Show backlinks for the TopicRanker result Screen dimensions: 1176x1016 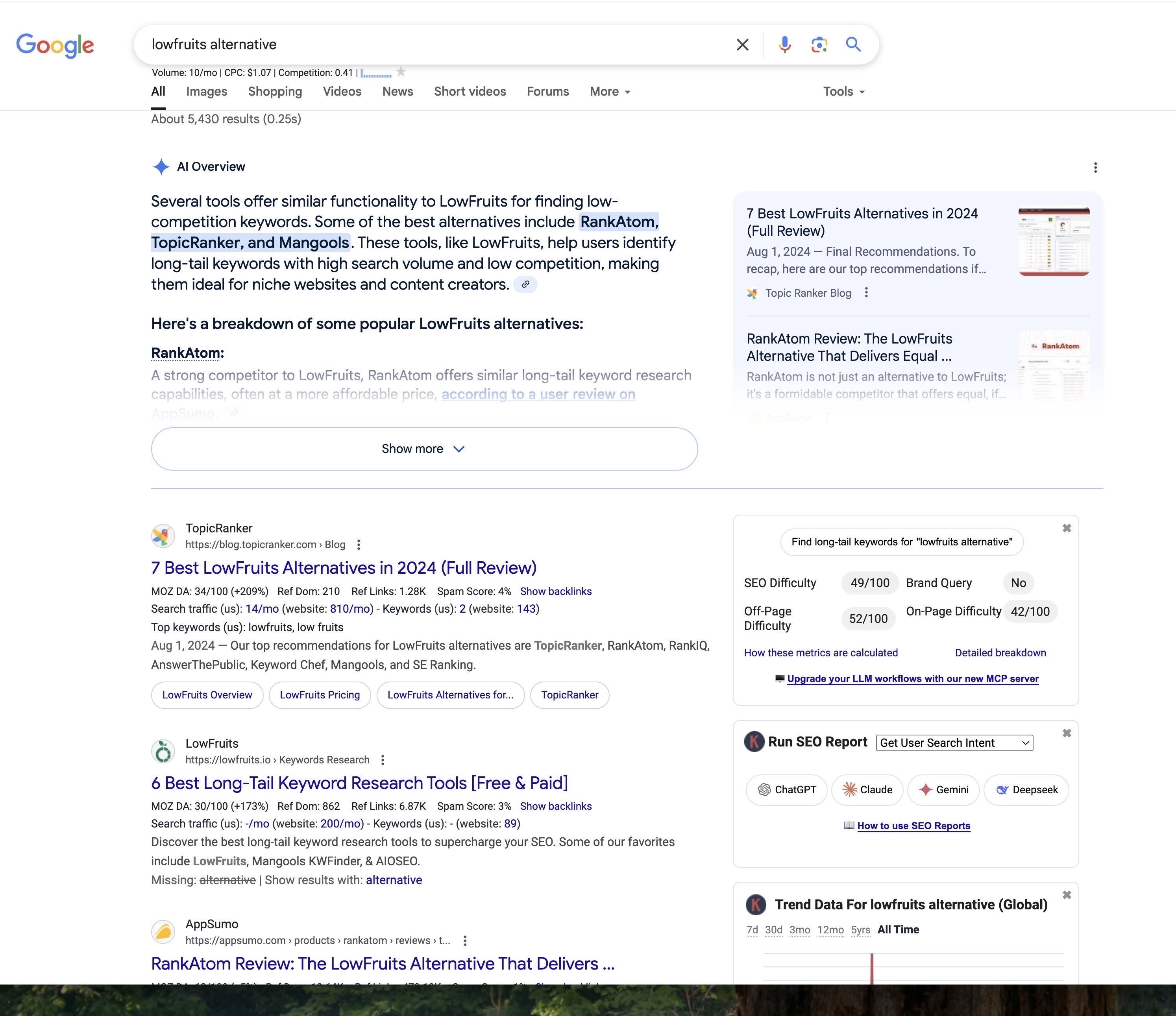click(x=556, y=591)
